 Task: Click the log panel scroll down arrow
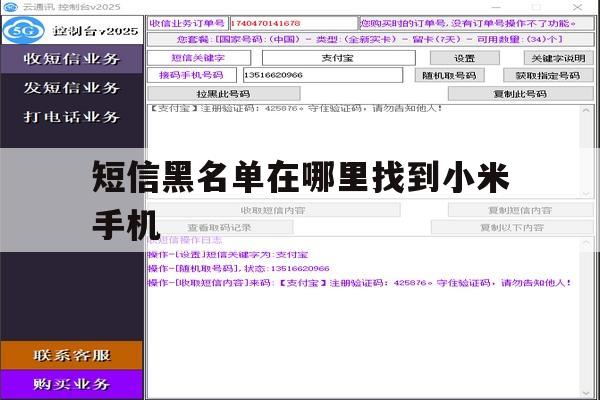pos(586,393)
